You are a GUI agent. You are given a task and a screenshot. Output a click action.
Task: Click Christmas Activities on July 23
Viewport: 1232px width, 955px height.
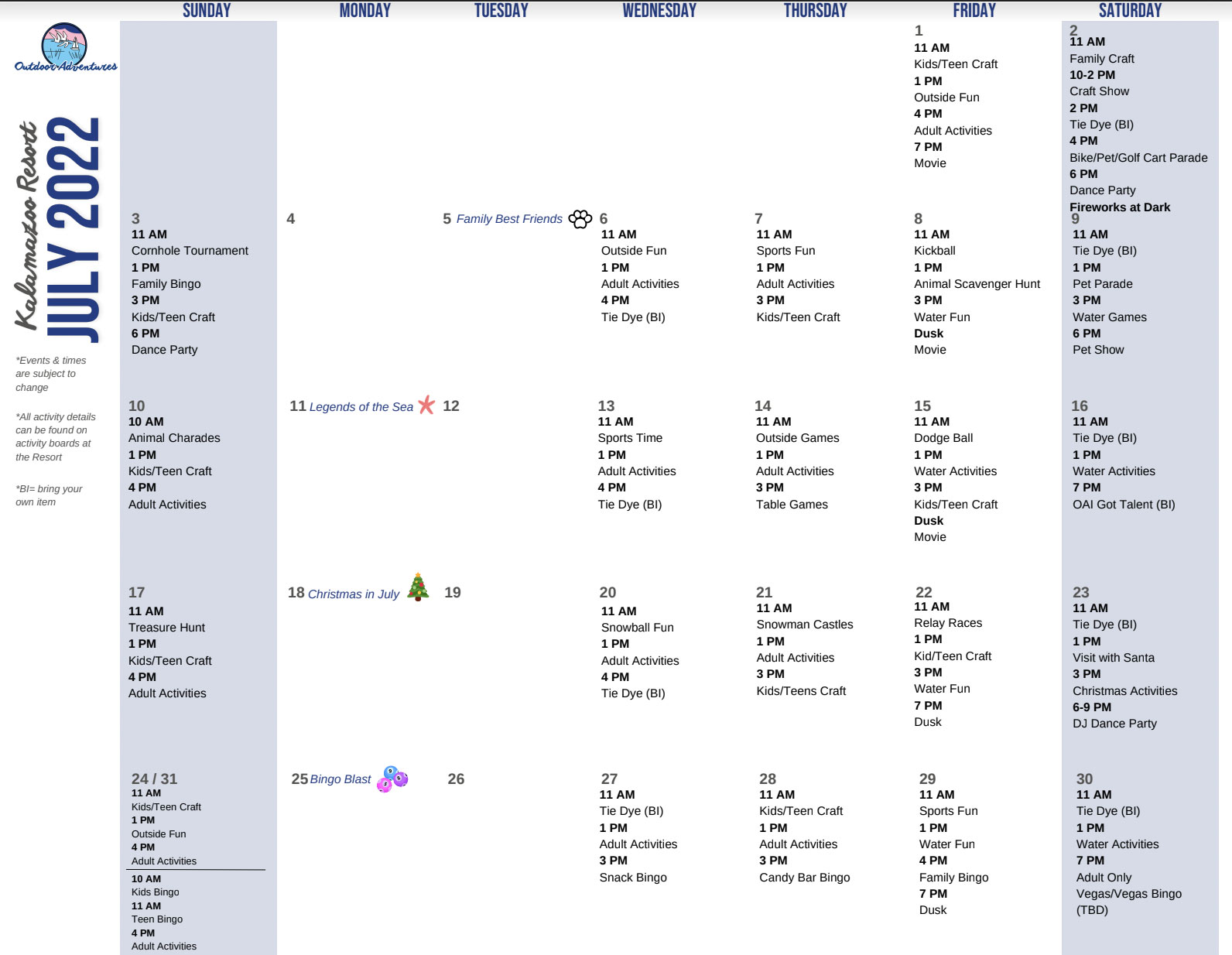[1124, 691]
